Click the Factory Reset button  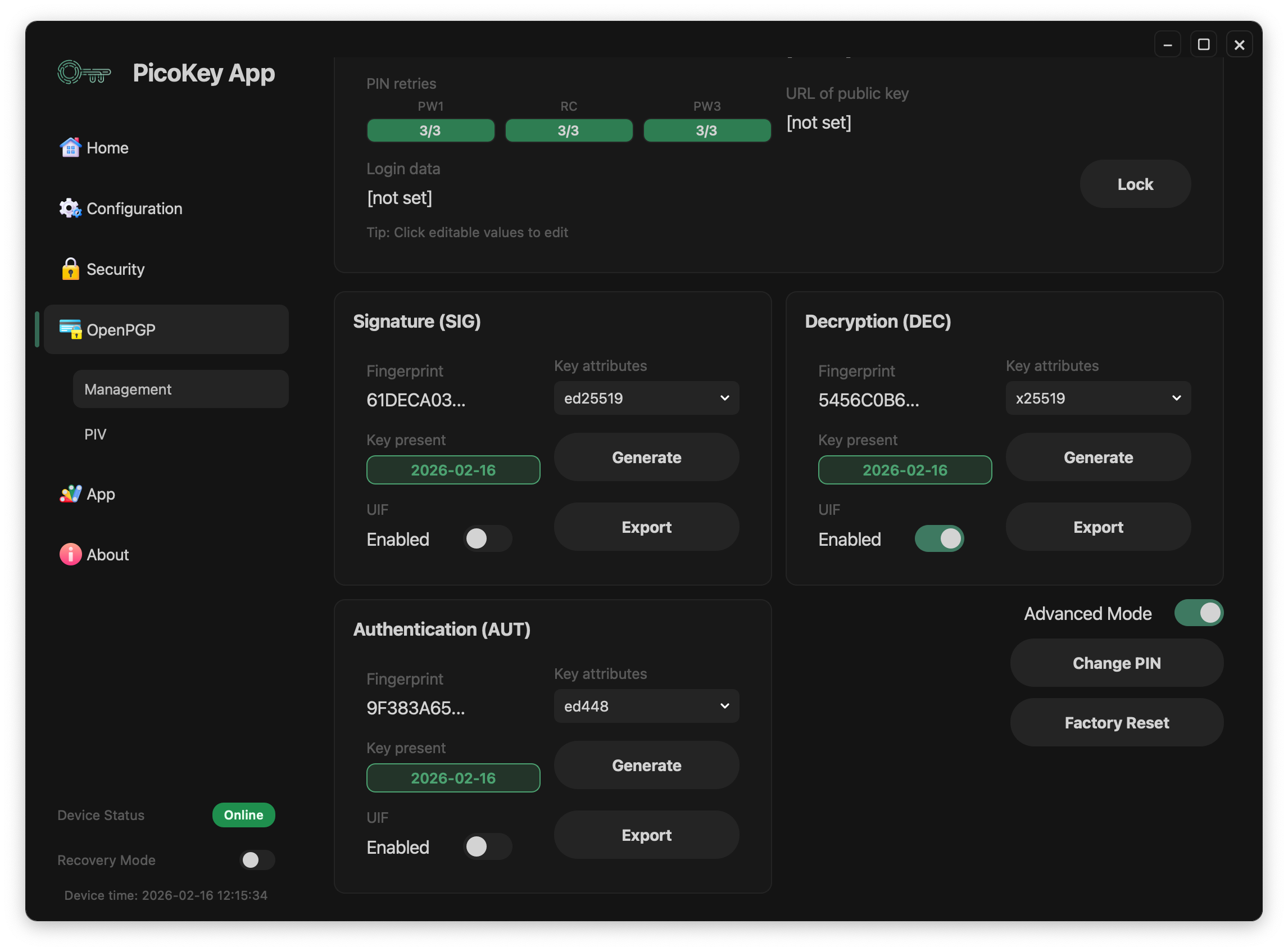coord(1117,722)
